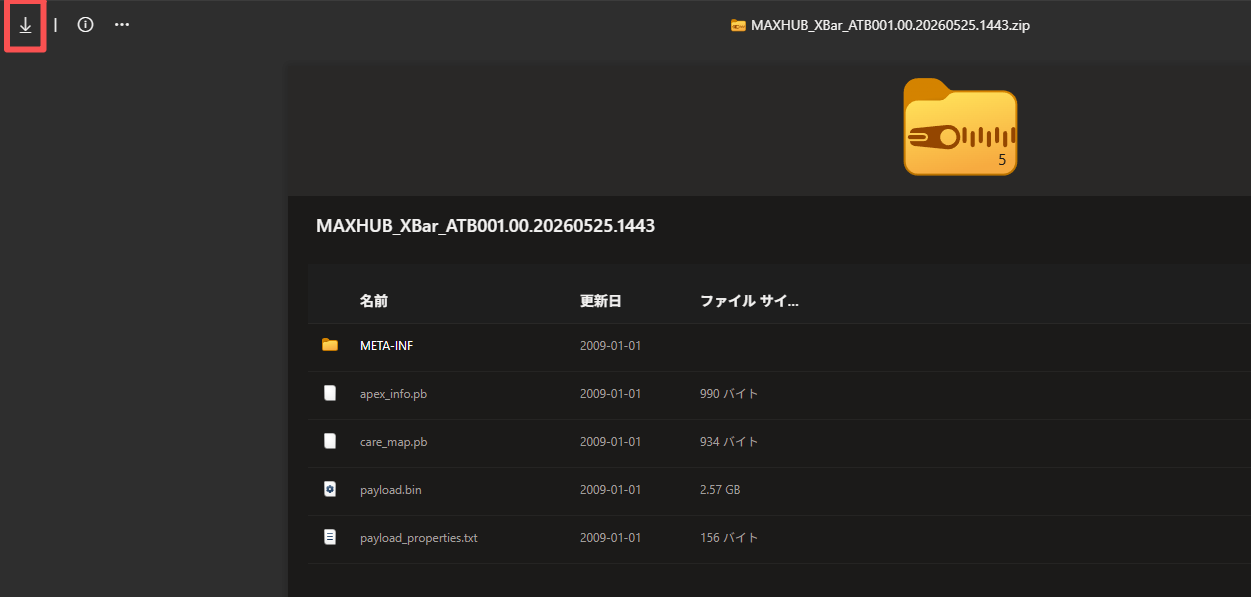1251x597 pixels.
Task: Click the date in the payload_properties.txt row
Action: click(610, 538)
